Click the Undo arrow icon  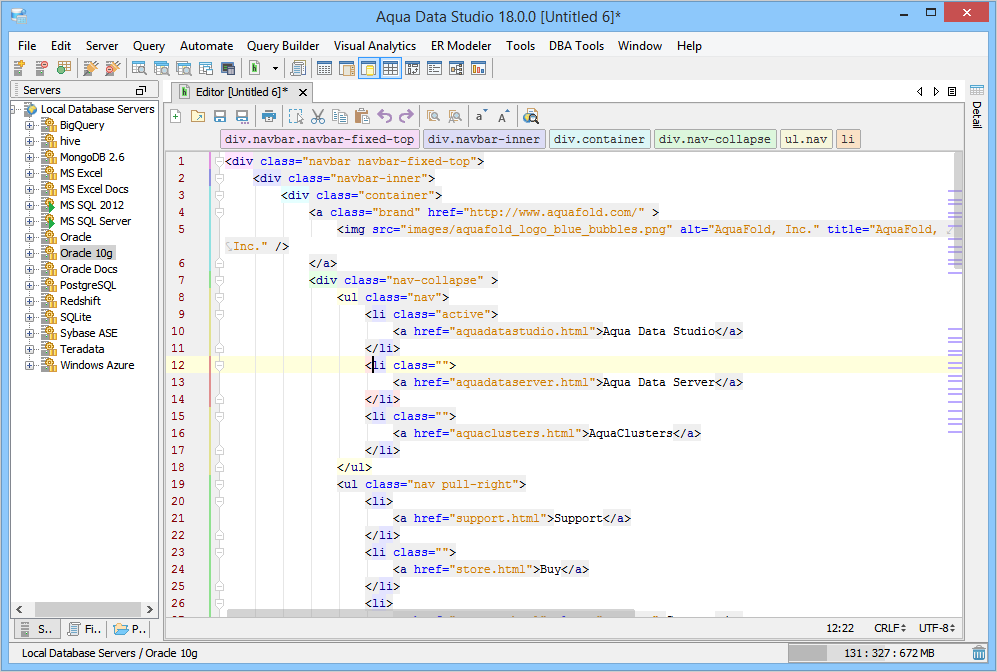pos(385,116)
